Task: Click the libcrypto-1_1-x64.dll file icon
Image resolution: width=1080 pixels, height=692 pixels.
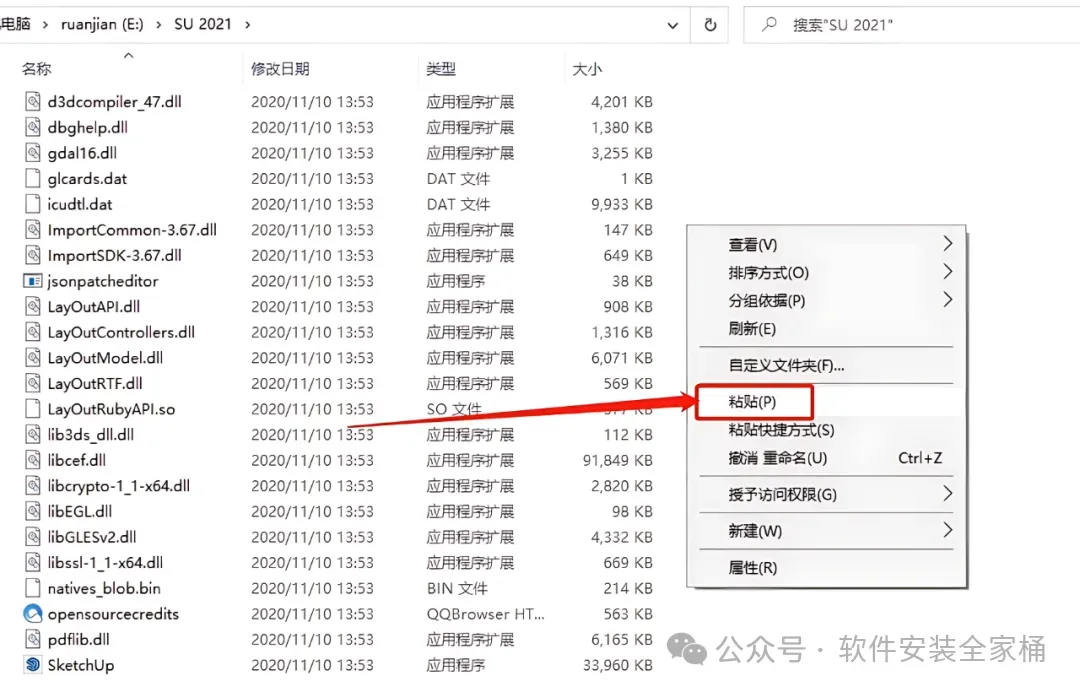Action: coord(32,486)
